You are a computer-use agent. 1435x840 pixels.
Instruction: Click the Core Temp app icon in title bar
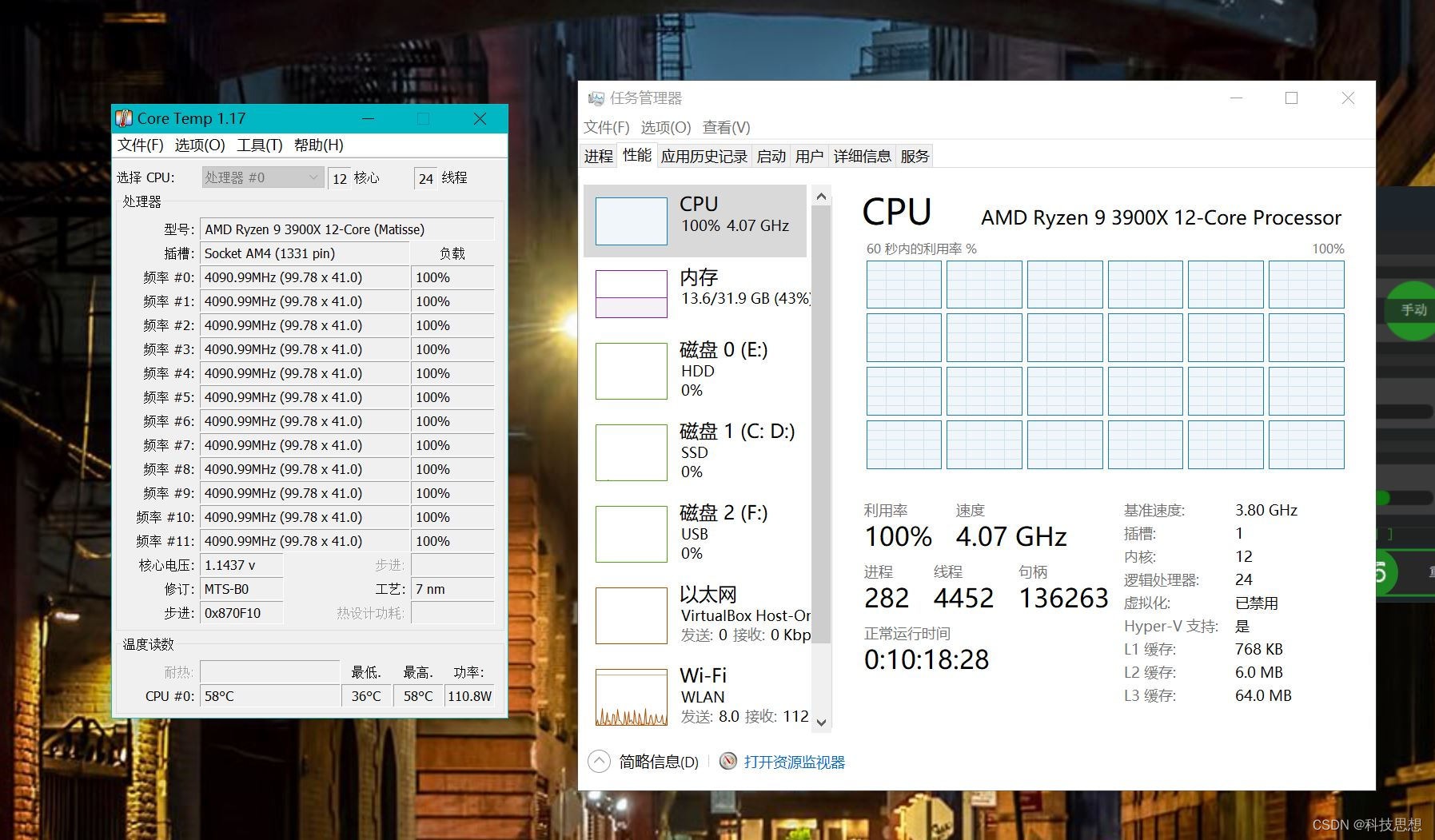(x=124, y=118)
